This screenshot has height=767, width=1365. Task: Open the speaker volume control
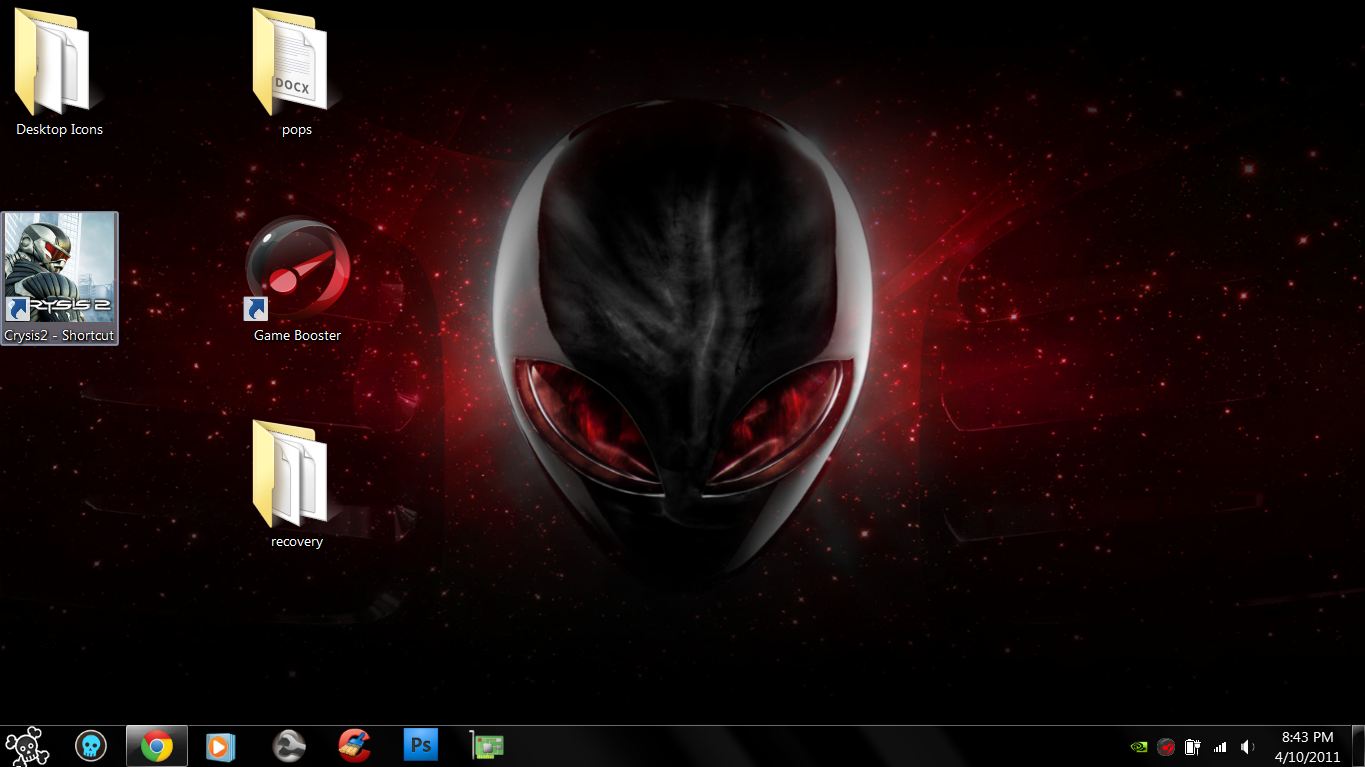pyautogui.click(x=1247, y=746)
